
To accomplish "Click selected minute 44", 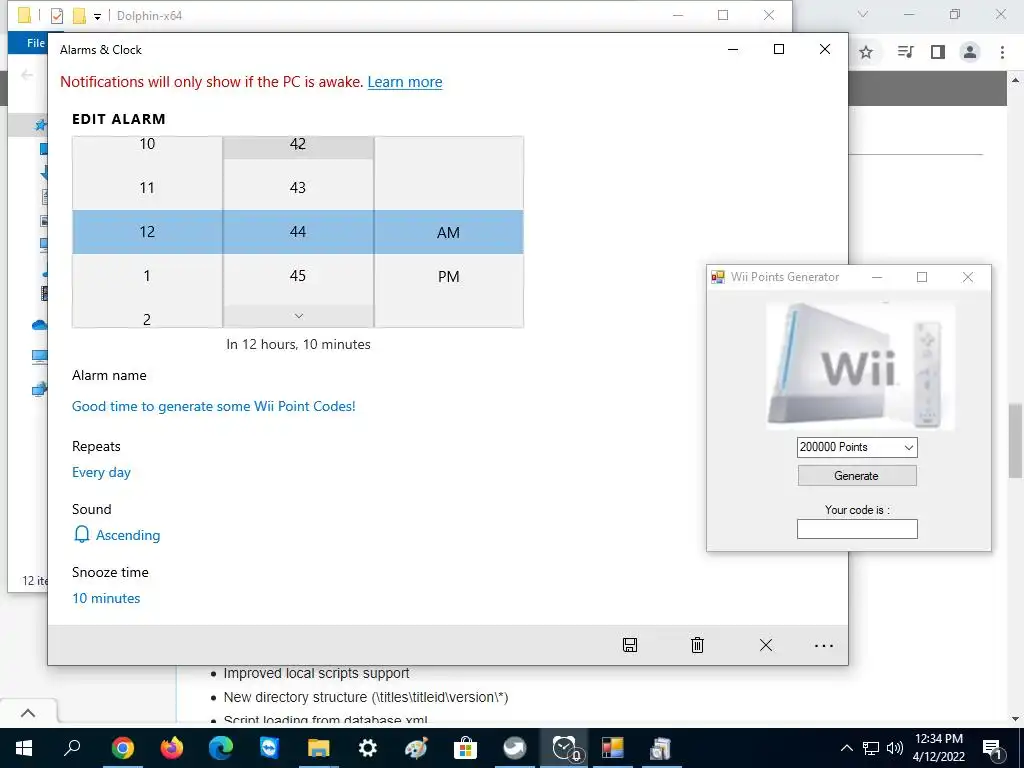I will (298, 232).
